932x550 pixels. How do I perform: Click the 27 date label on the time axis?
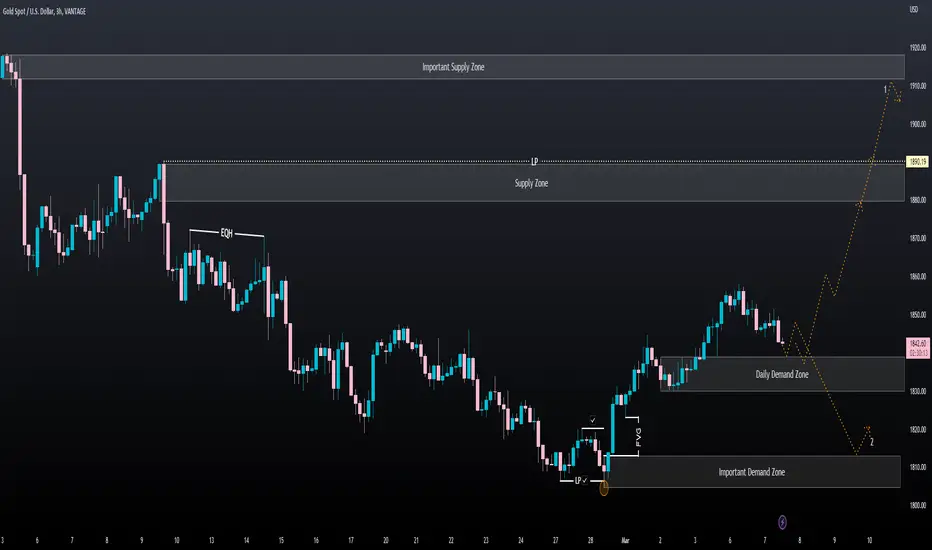point(556,540)
